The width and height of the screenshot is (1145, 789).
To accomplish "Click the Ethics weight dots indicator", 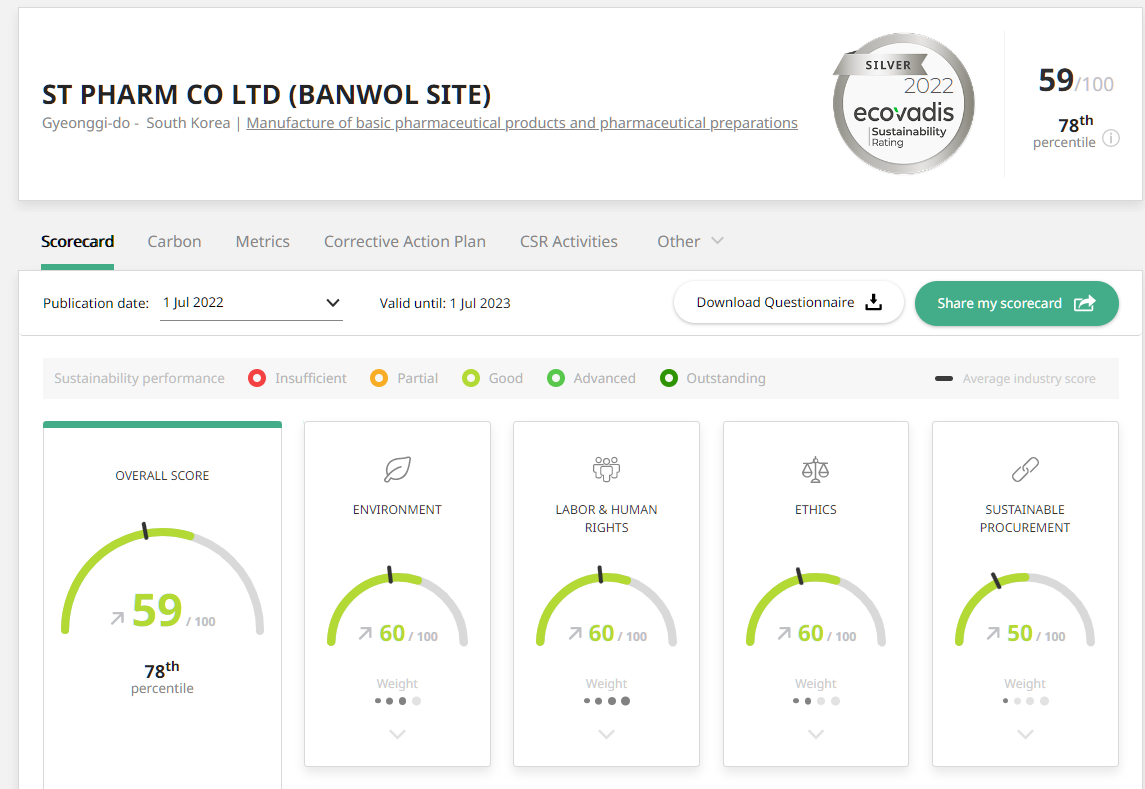I will coord(816,701).
